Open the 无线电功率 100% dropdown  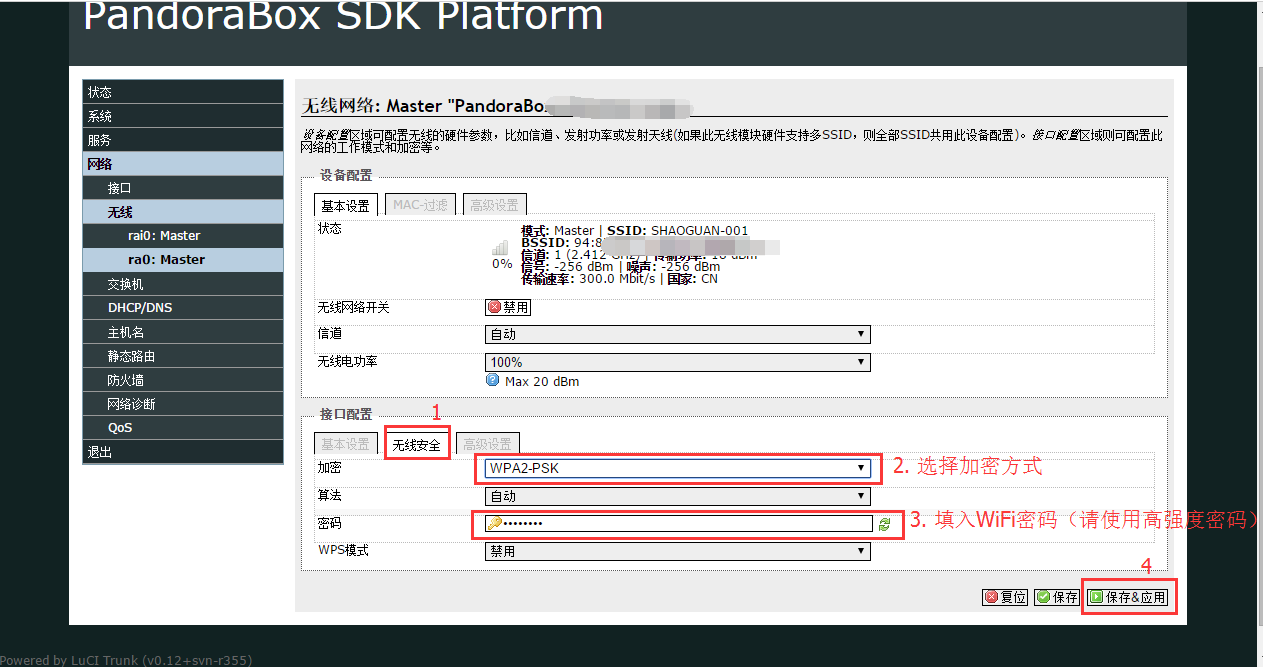coord(677,362)
